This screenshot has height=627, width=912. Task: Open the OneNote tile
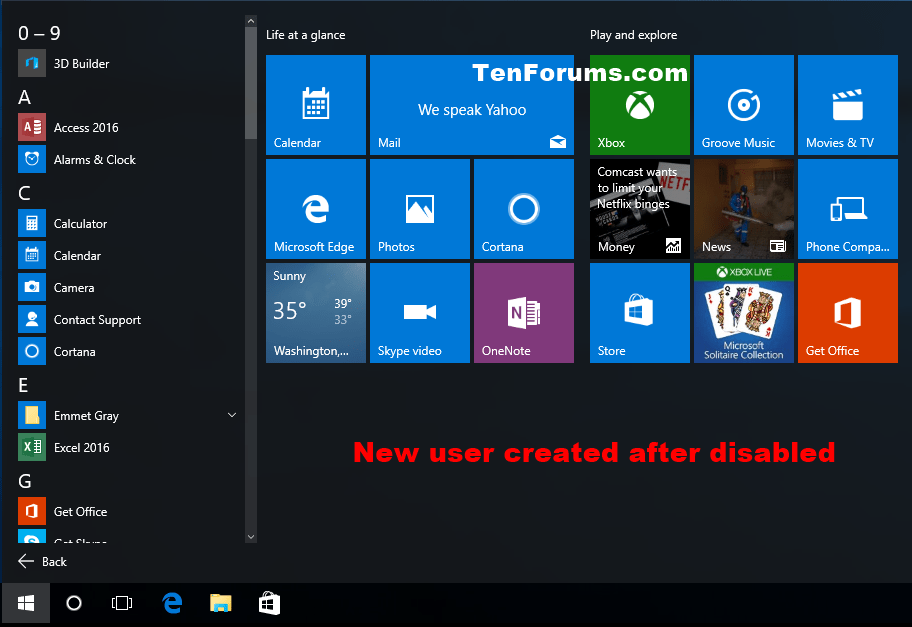[x=523, y=312]
